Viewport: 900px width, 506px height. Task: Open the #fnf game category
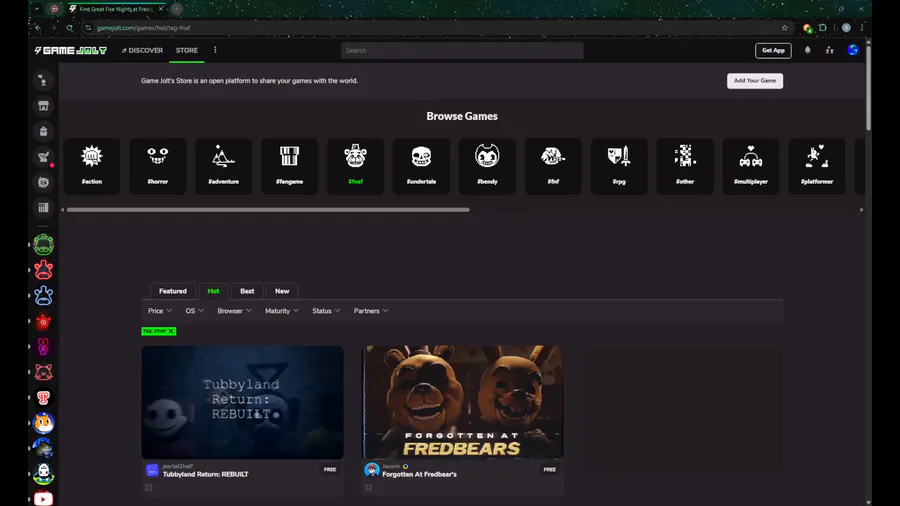point(553,166)
